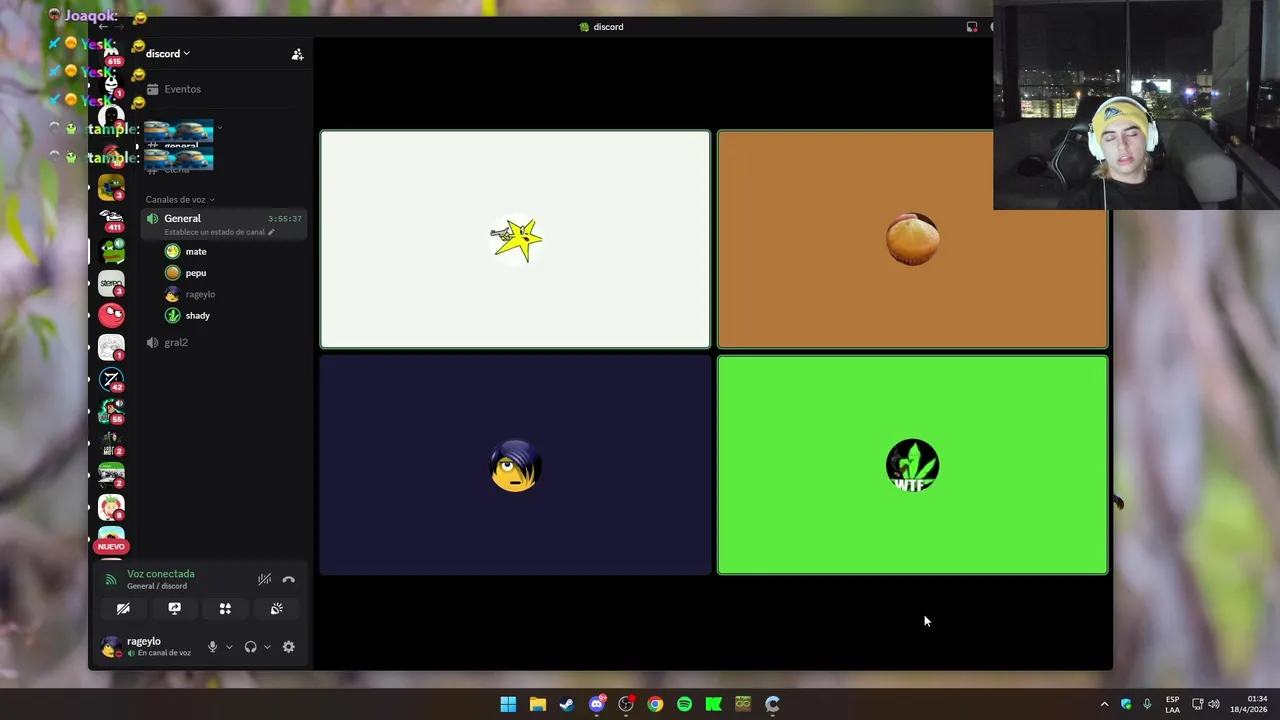Open microphone input options arrow
The image size is (1280, 720).
229,647
